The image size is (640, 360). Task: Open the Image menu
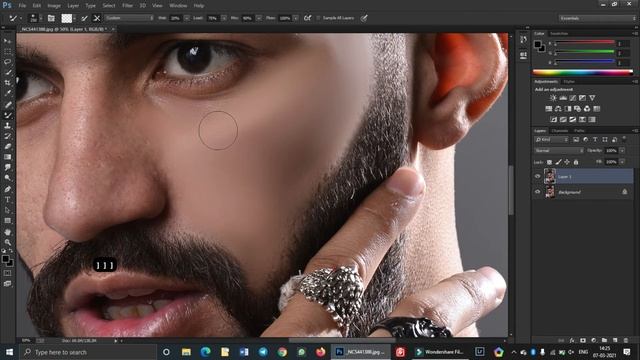(x=54, y=6)
